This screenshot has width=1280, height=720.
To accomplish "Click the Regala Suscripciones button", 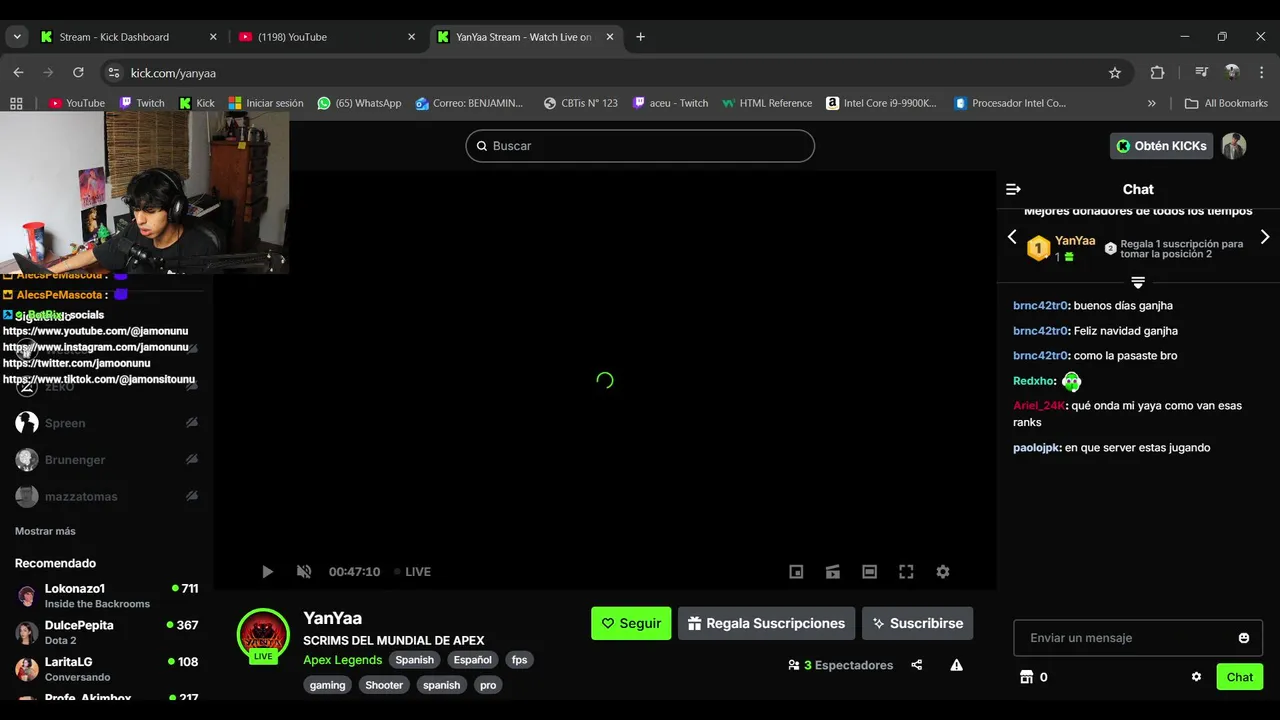I will (766, 623).
